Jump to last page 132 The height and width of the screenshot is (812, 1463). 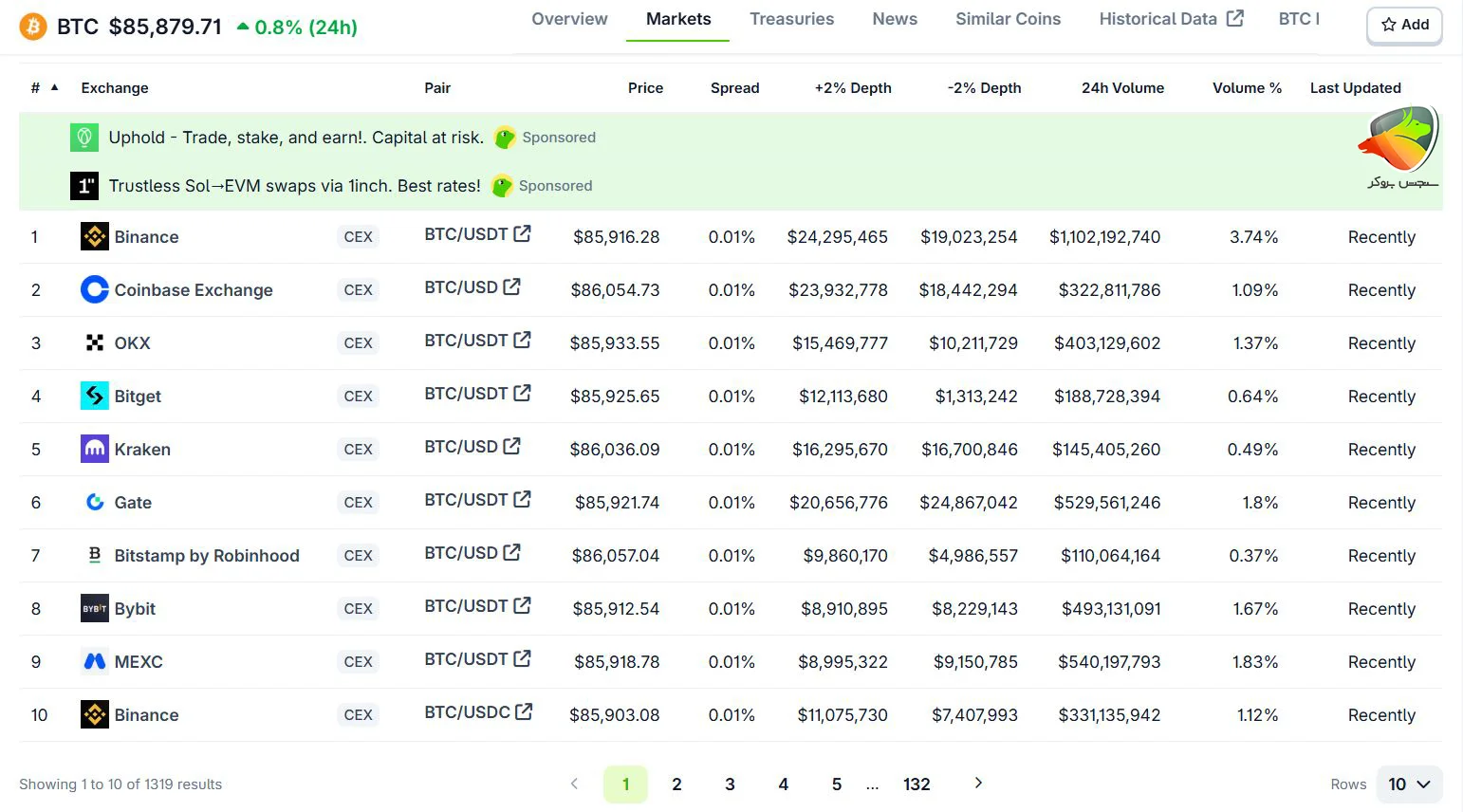pos(917,784)
